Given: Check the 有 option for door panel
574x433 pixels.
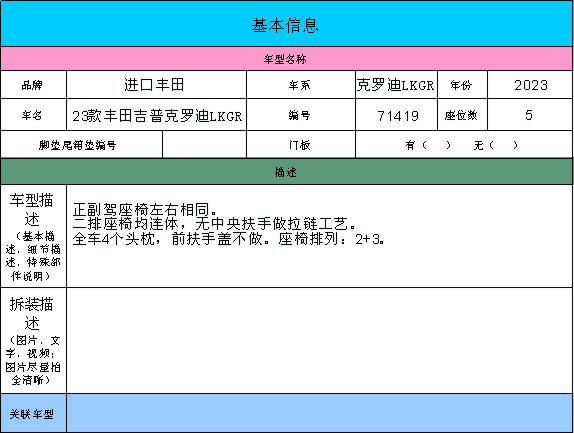Looking at the screenshot, I should [427, 145].
